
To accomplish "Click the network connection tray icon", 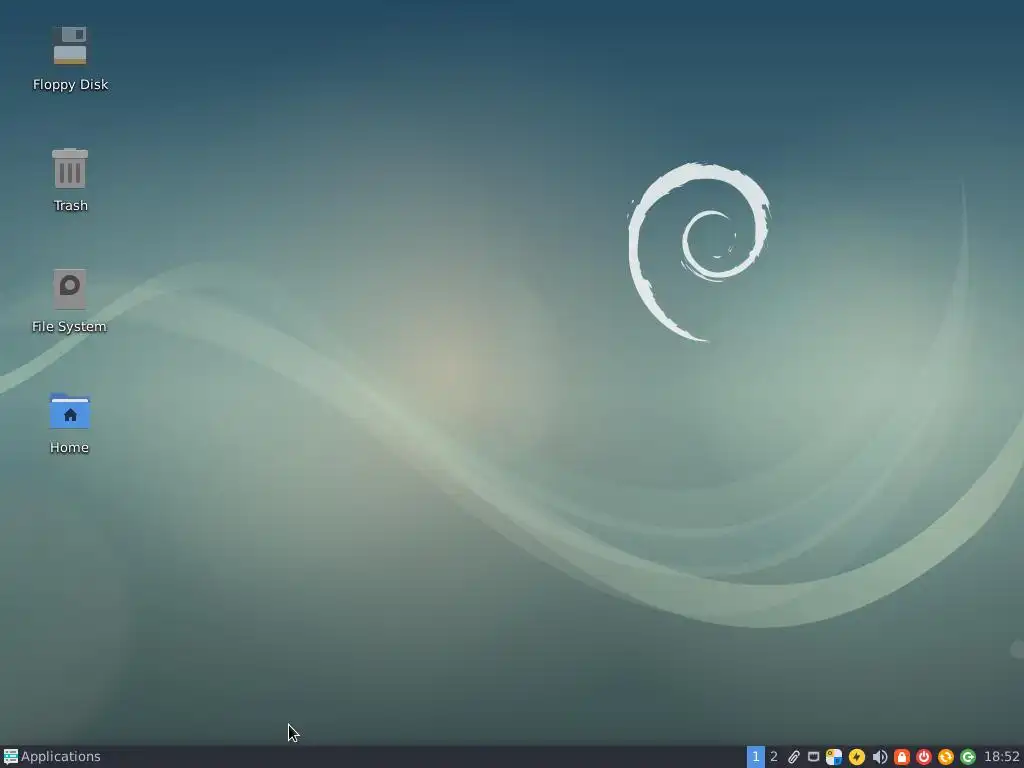I will (x=814, y=757).
